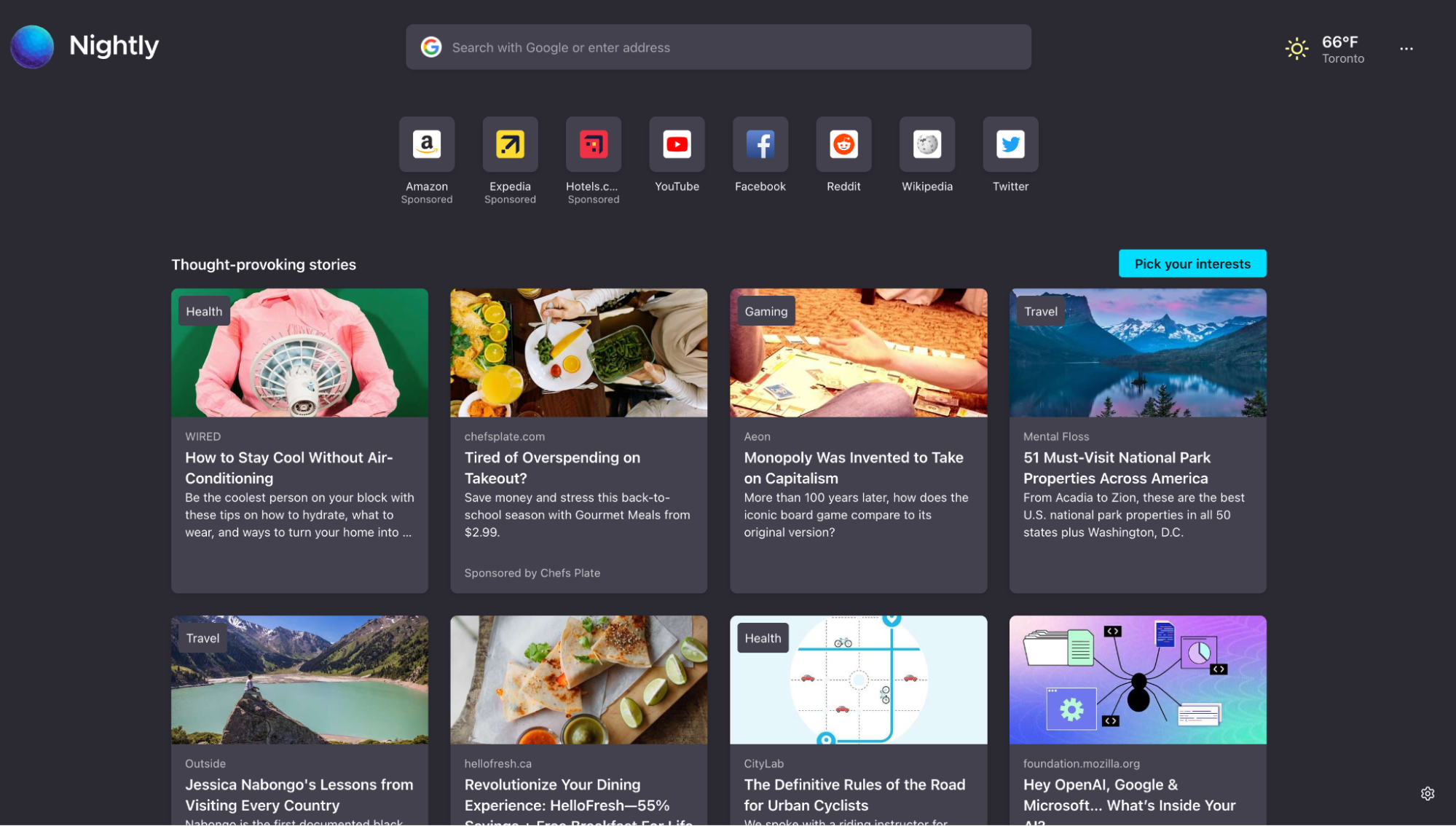Click the Aeon source label

(757, 436)
